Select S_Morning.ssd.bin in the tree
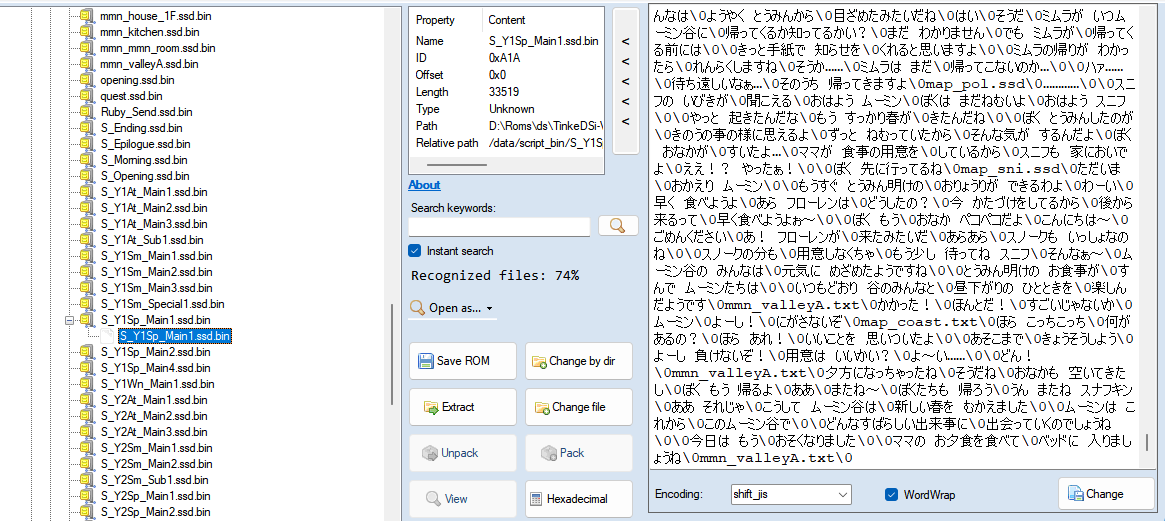1165x521 pixels. point(143,160)
